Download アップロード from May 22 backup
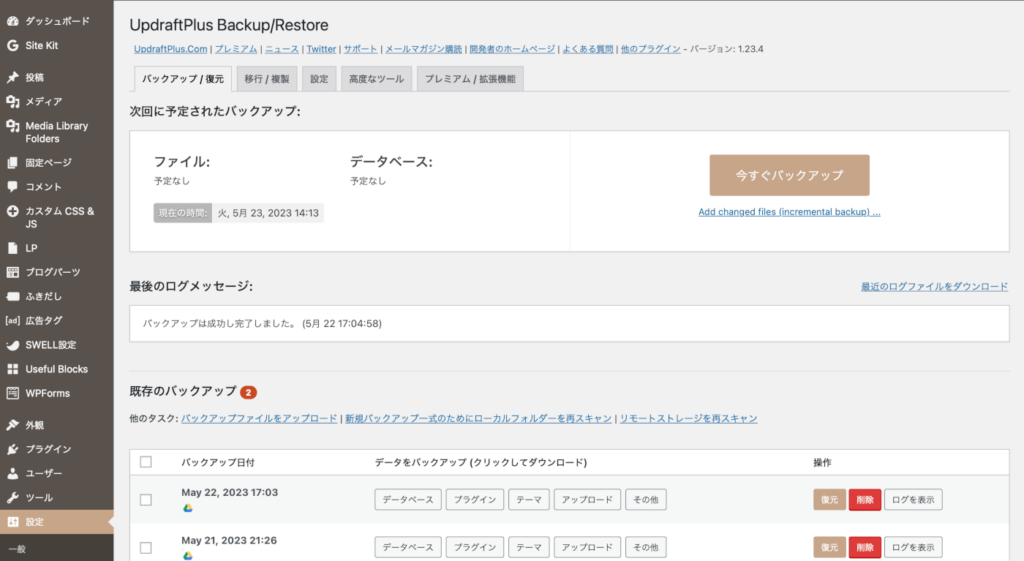The image size is (1024, 561). pyautogui.click(x=587, y=500)
